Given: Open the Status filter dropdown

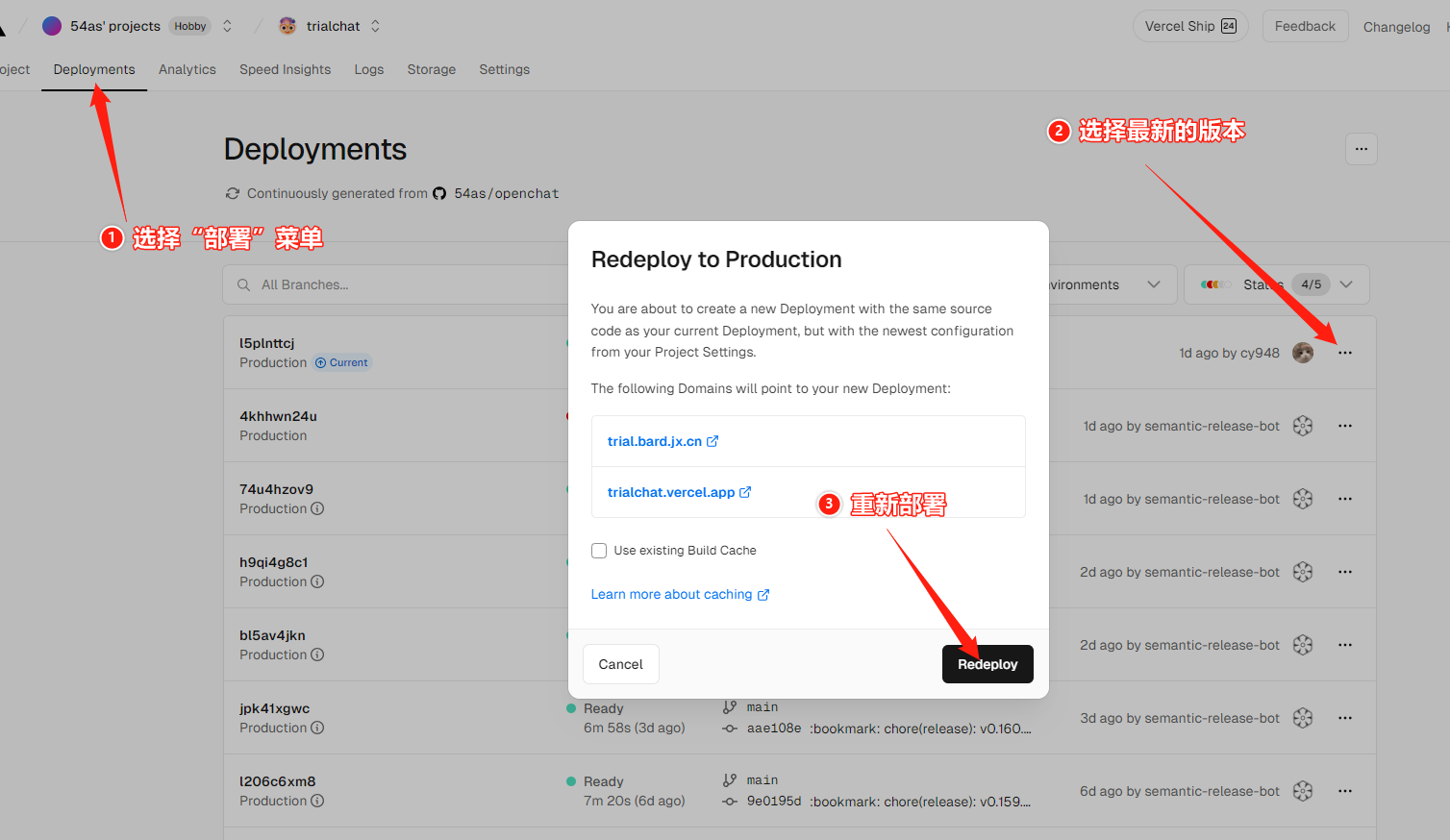Looking at the screenshot, I should tap(1276, 284).
